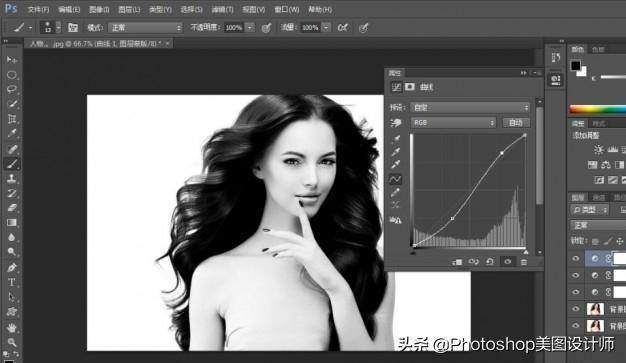Select the Clone Stamp tool
The image size is (626, 363).
pyautogui.click(x=12, y=179)
